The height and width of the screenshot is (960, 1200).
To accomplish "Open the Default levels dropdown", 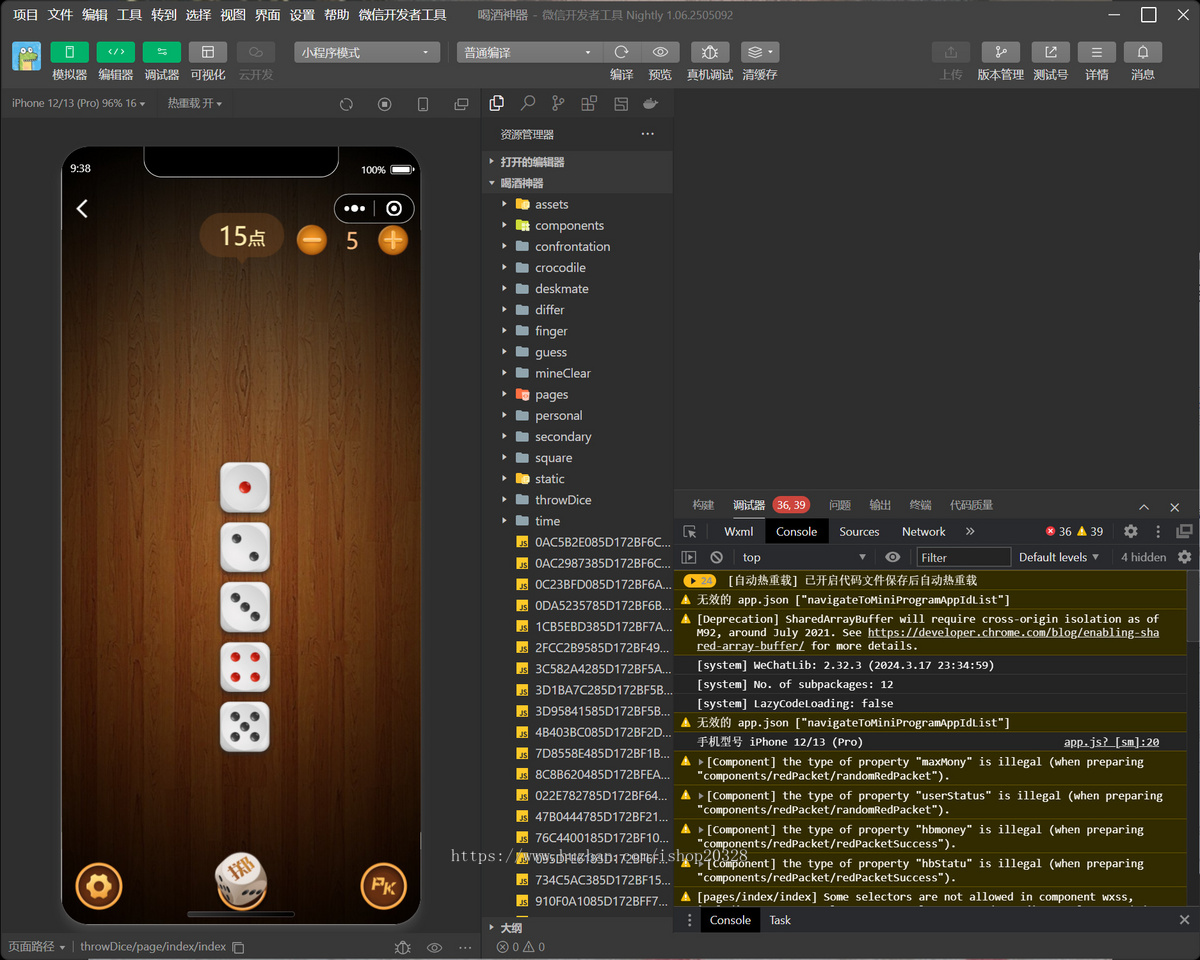I will point(1059,557).
